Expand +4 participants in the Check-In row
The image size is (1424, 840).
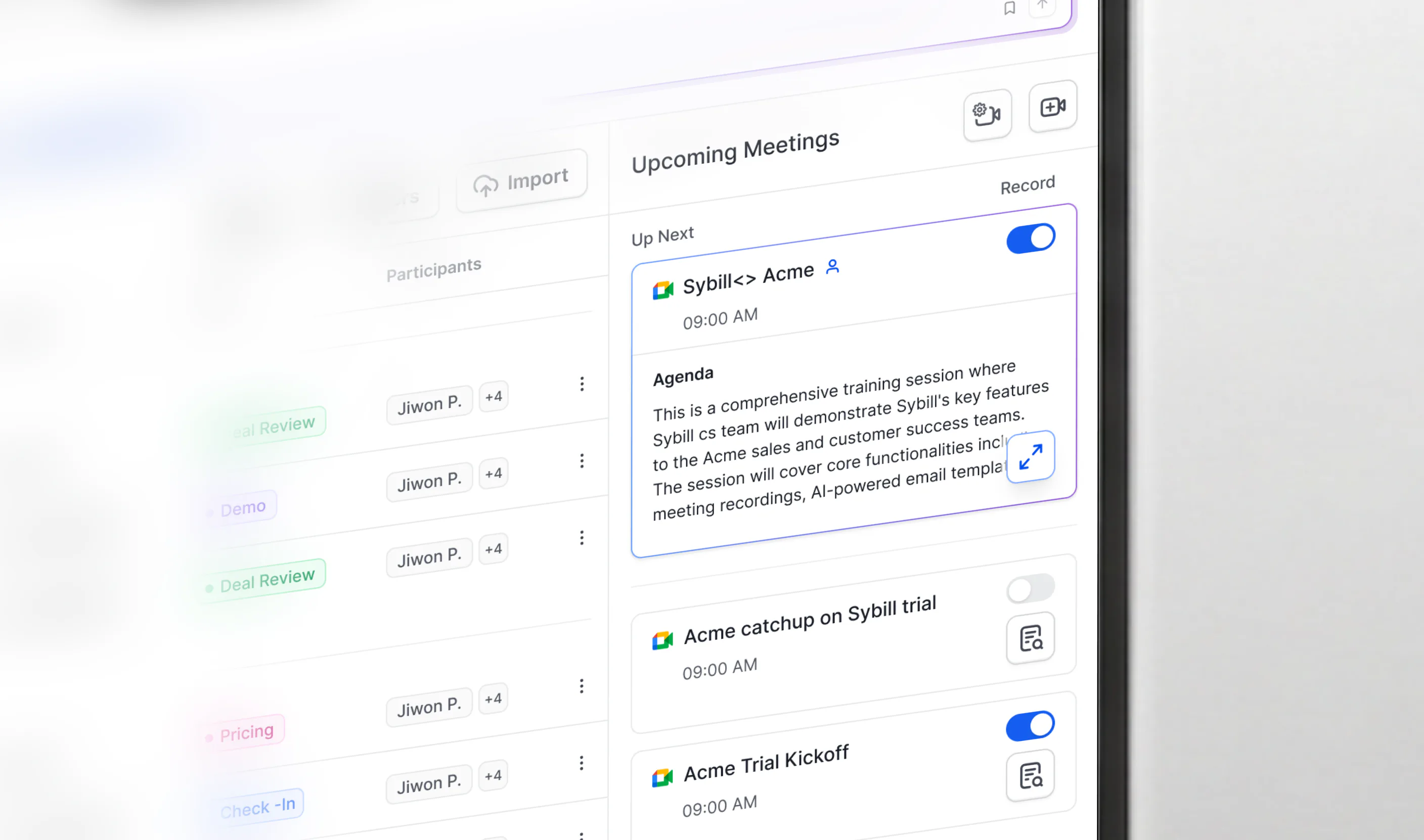(493, 775)
